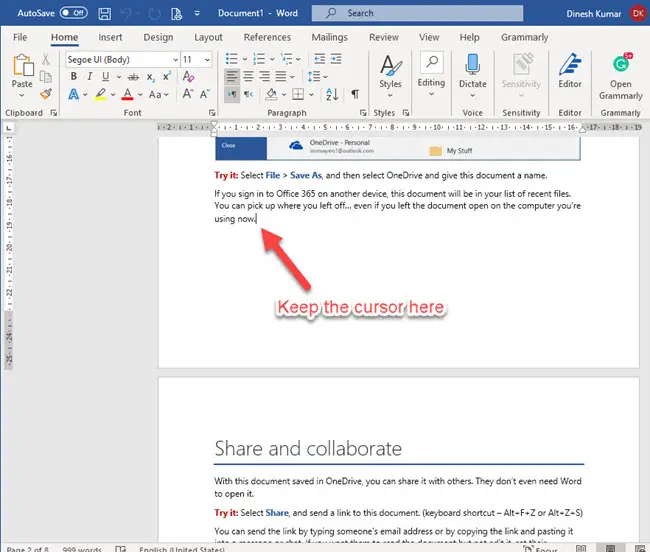Open the font color dropdown arrow
This screenshot has height=552, width=650.
point(140,94)
